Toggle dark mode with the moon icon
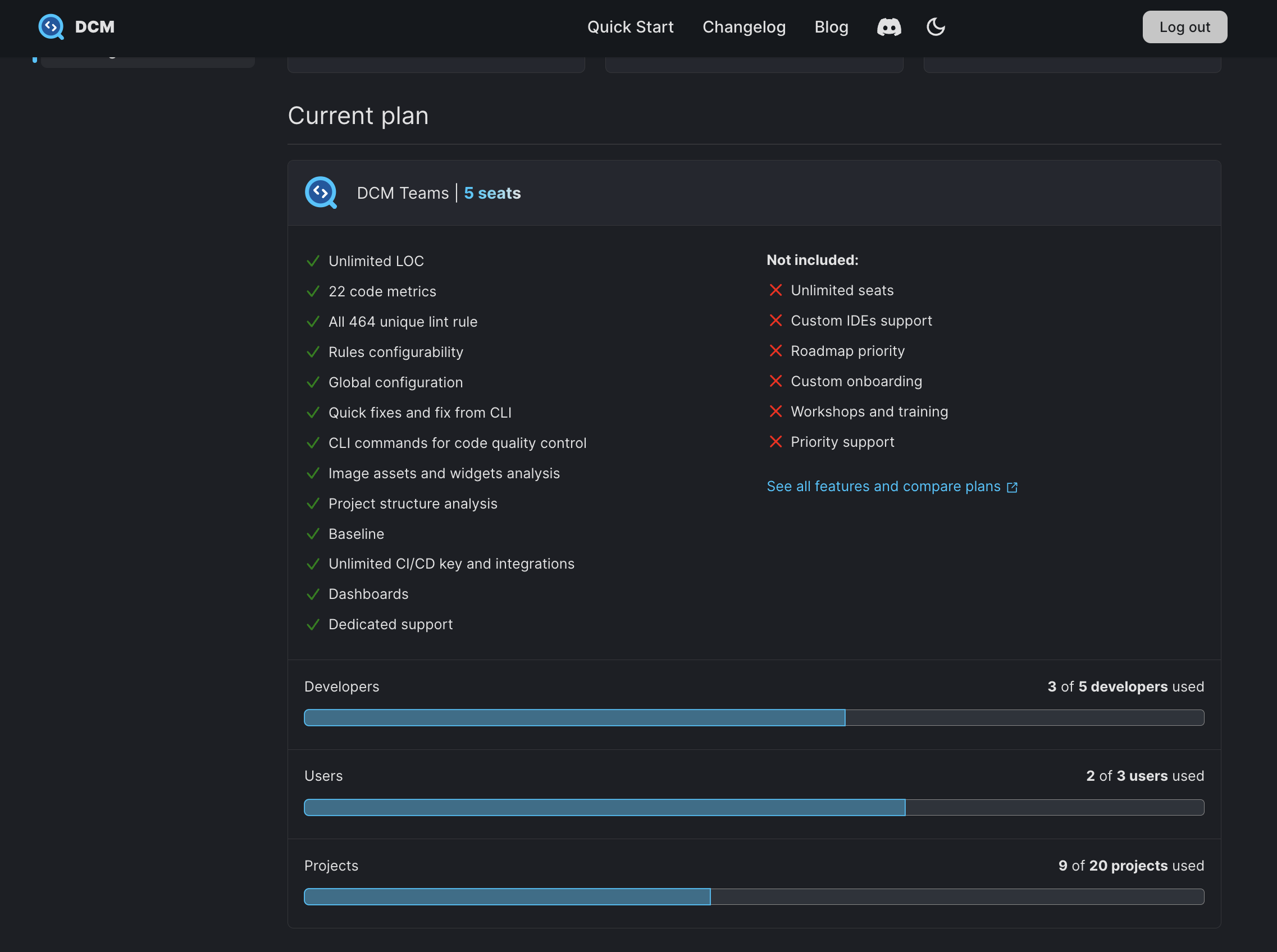Image resolution: width=1277 pixels, height=952 pixels. (x=935, y=26)
